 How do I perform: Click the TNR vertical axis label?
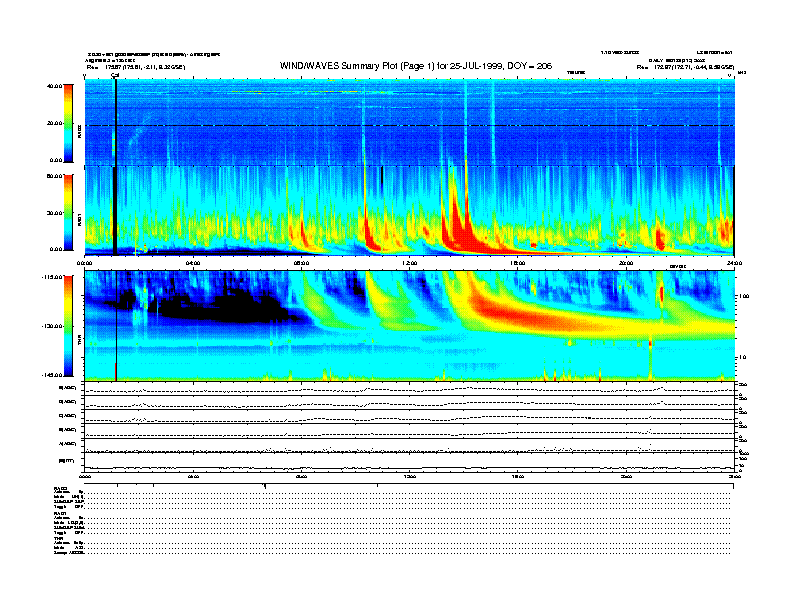click(79, 342)
